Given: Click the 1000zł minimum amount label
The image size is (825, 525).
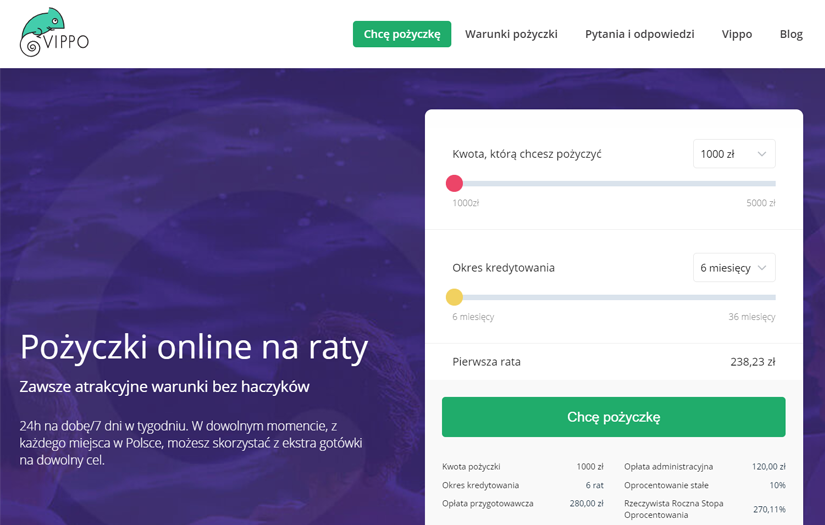Looking at the screenshot, I should coord(466,203).
